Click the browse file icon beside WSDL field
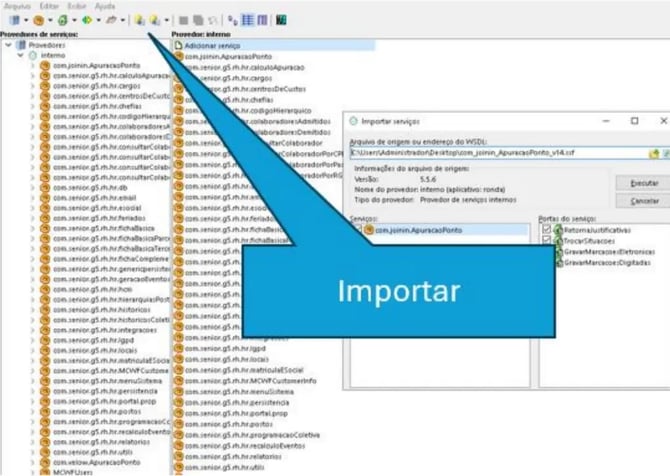The image size is (670, 476). [x=652, y=153]
